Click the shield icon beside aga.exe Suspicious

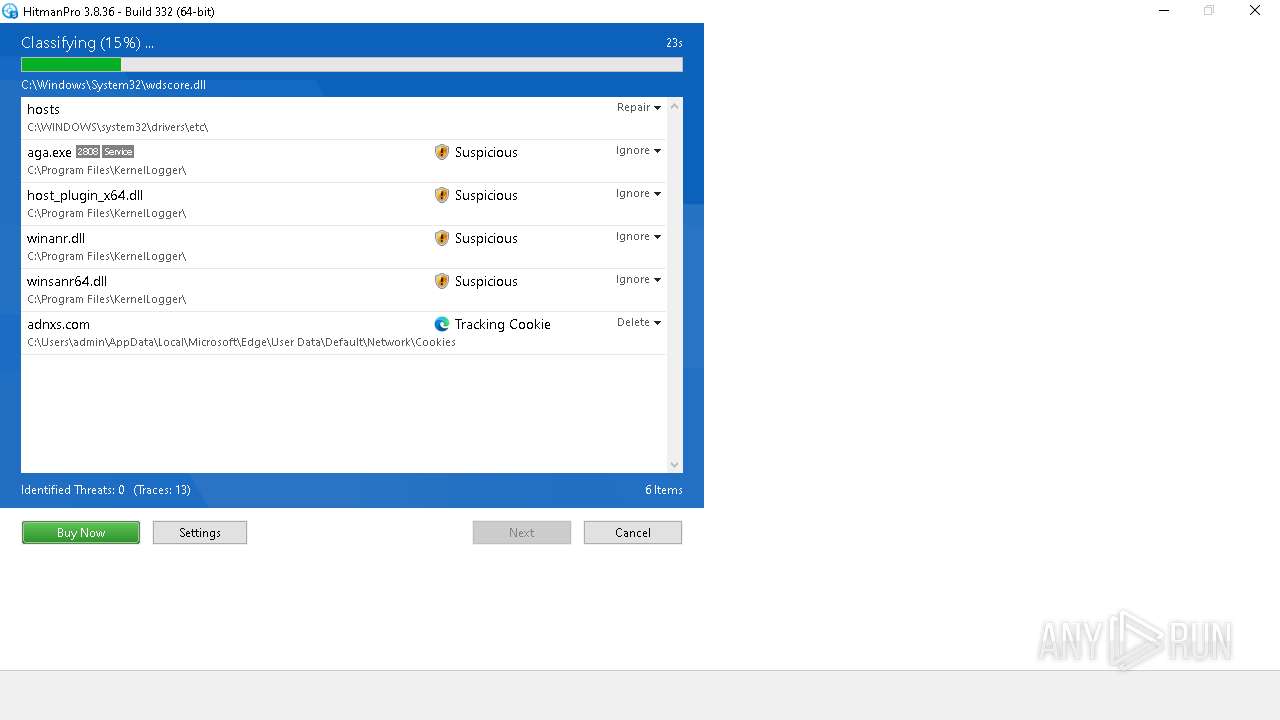[x=442, y=152]
